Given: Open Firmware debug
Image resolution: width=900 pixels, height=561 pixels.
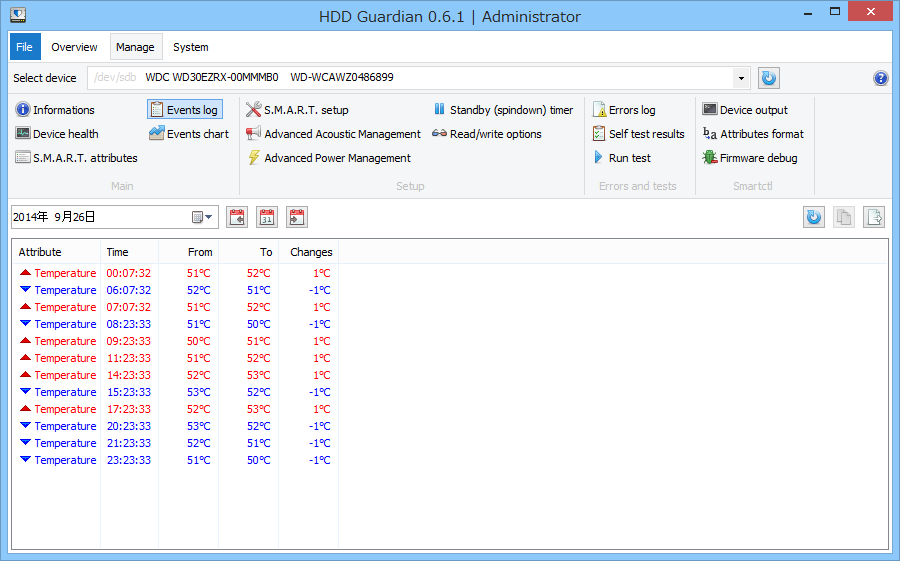Looking at the screenshot, I should pyautogui.click(x=750, y=158).
